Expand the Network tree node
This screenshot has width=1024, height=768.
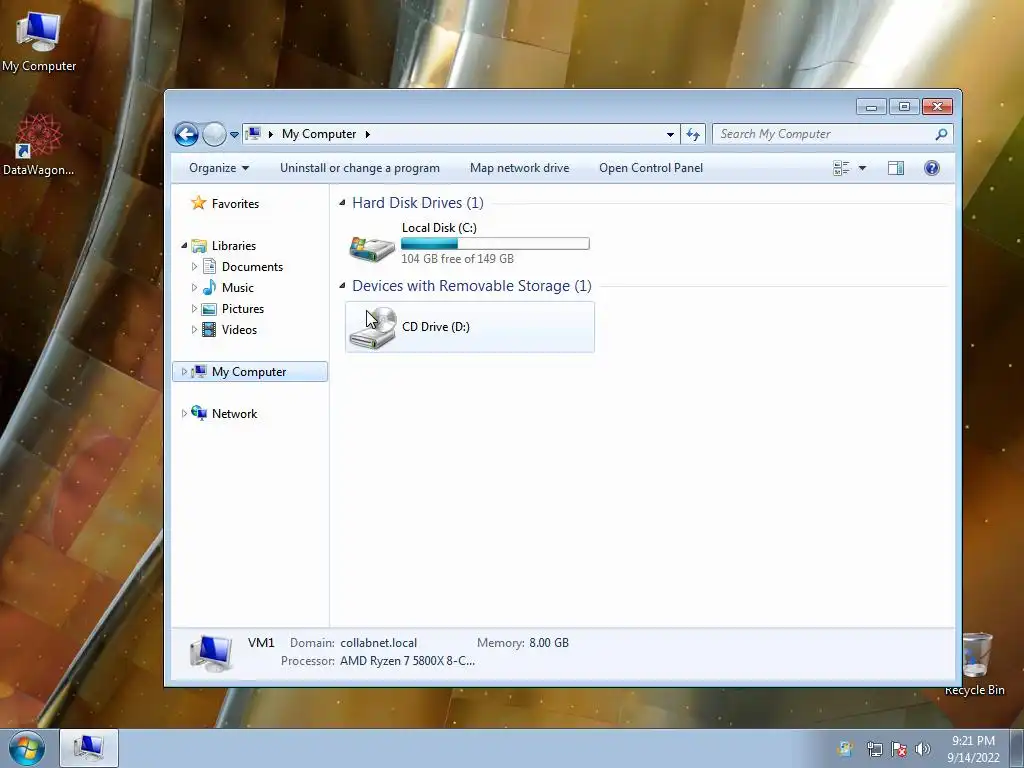(184, 413)
